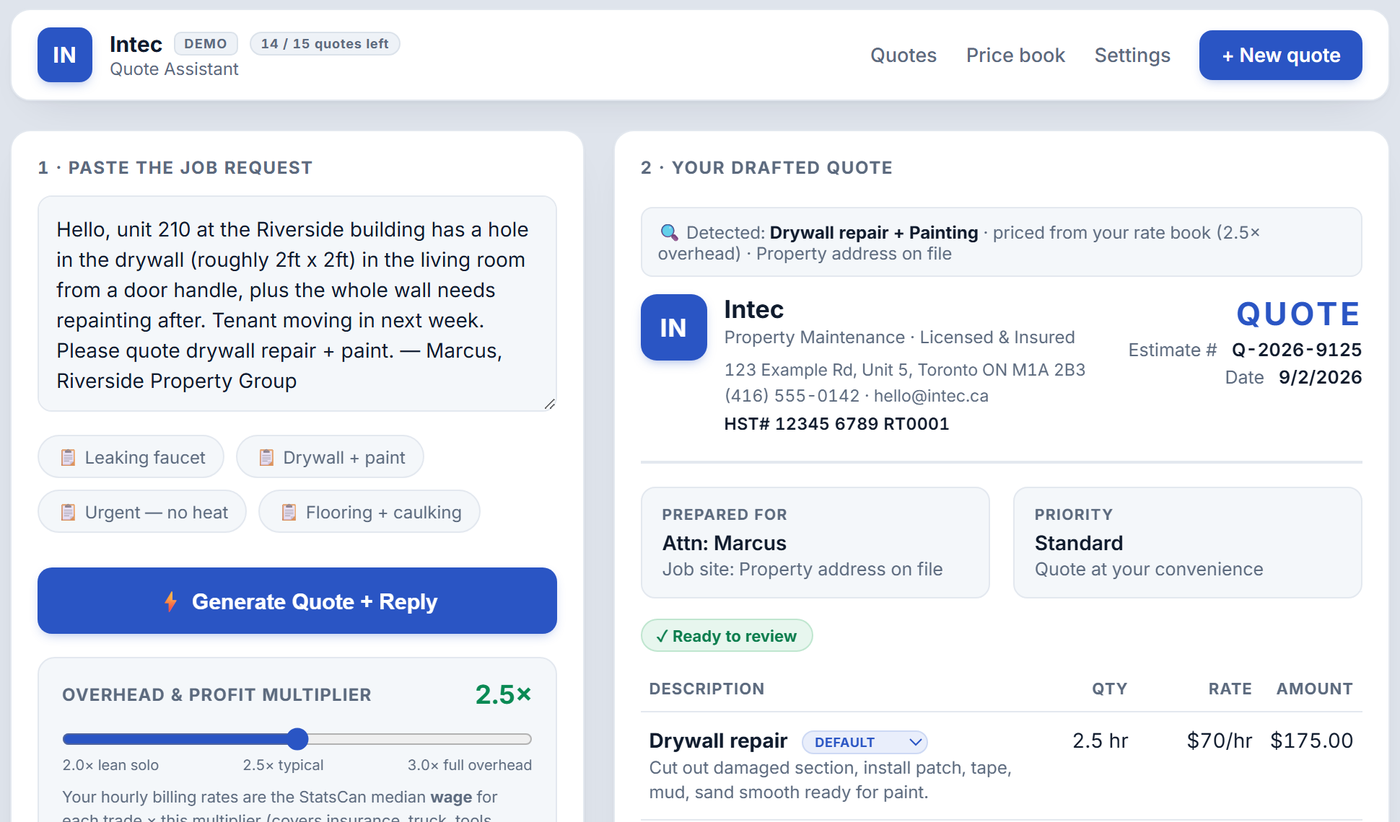Click the DESCRIPTION column header

point(706,689)
